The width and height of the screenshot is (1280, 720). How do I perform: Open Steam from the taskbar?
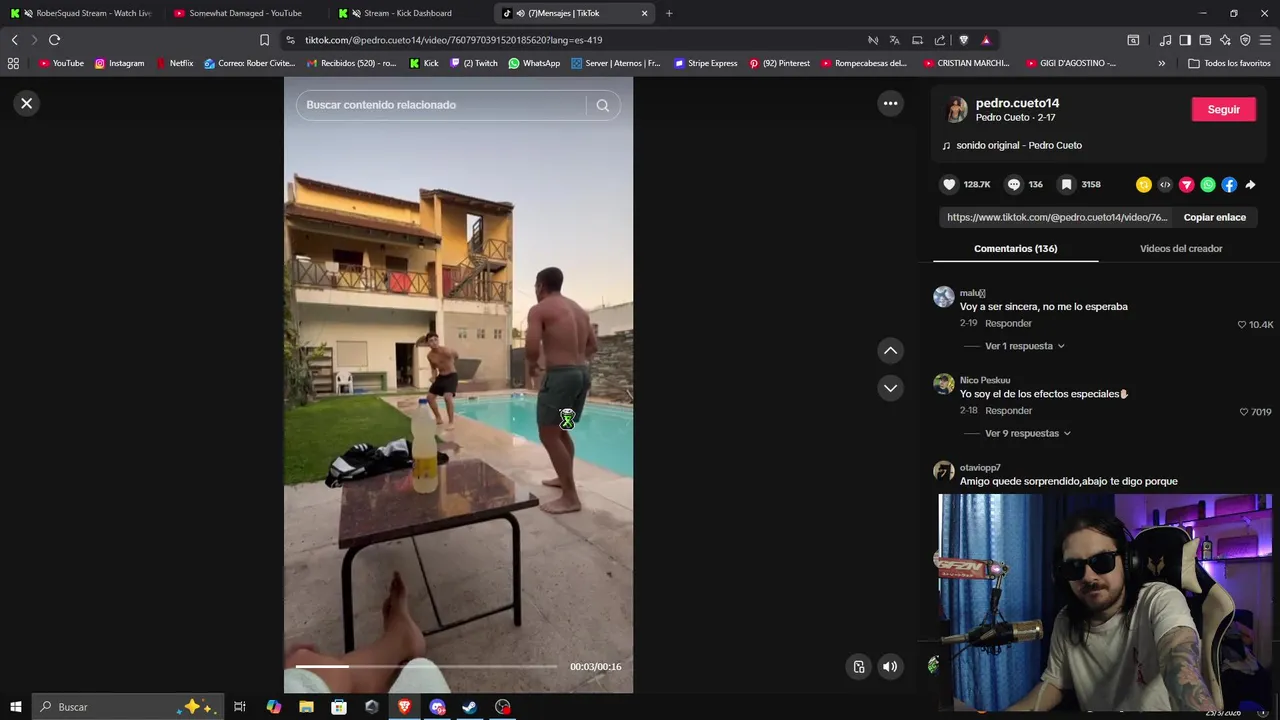(469, 707)
